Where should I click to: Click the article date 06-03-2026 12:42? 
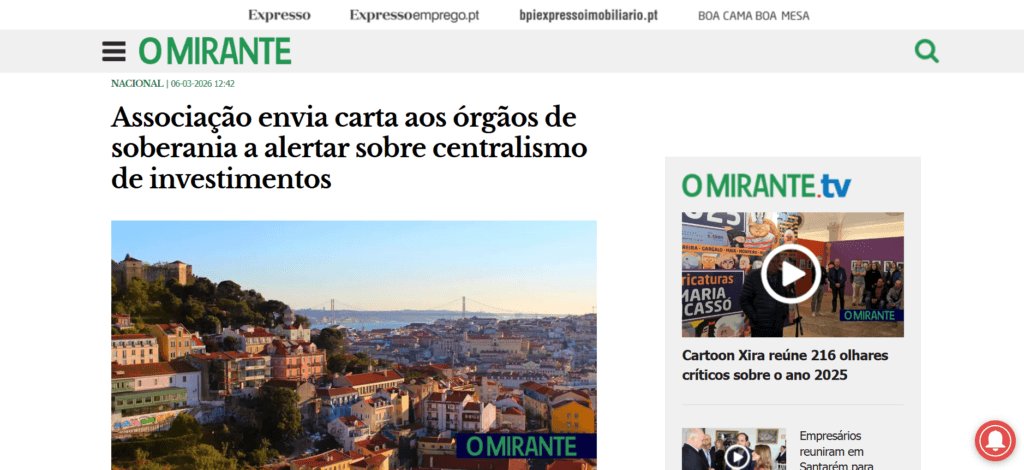point(202,84)
